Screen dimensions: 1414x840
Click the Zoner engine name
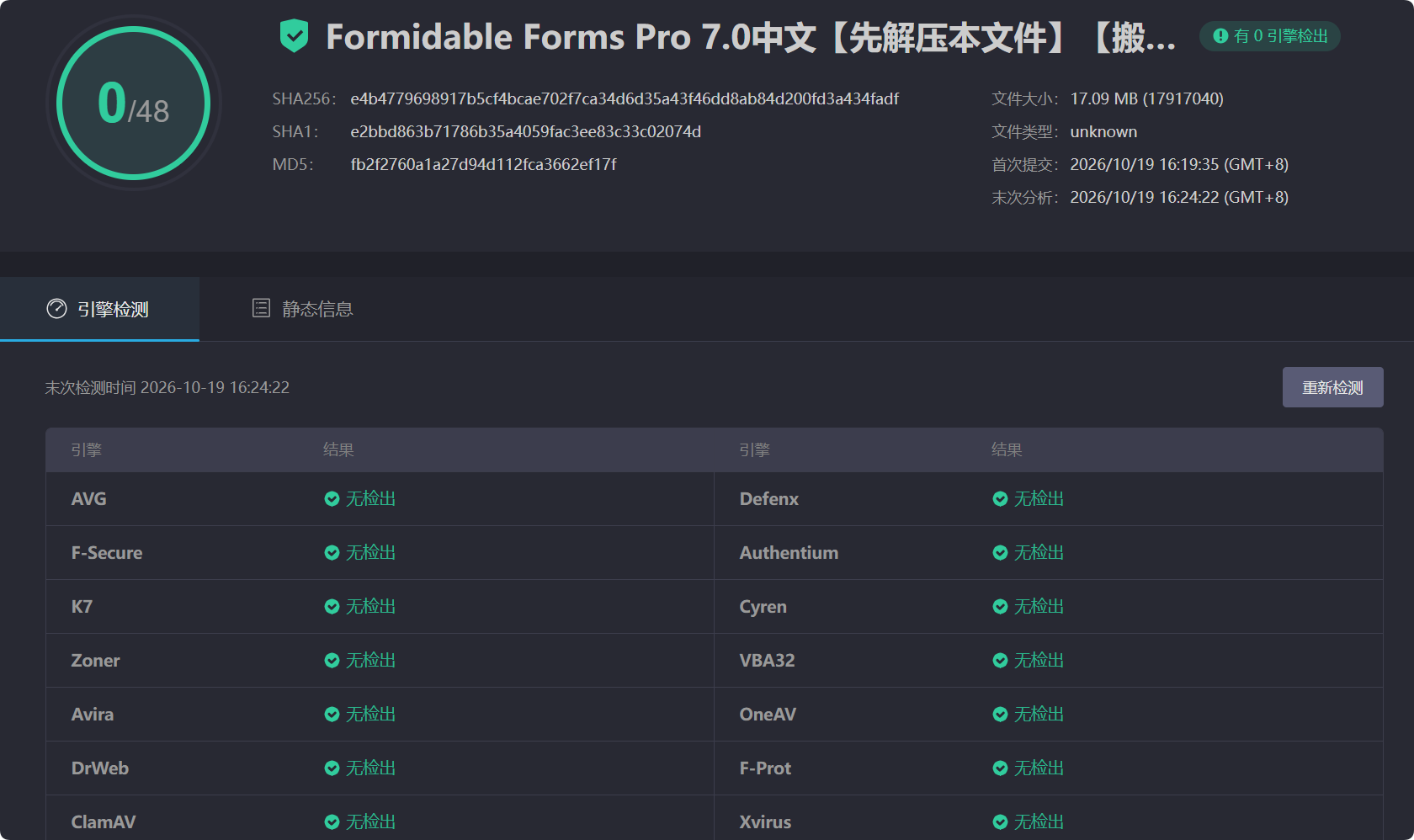pos(95,660)
